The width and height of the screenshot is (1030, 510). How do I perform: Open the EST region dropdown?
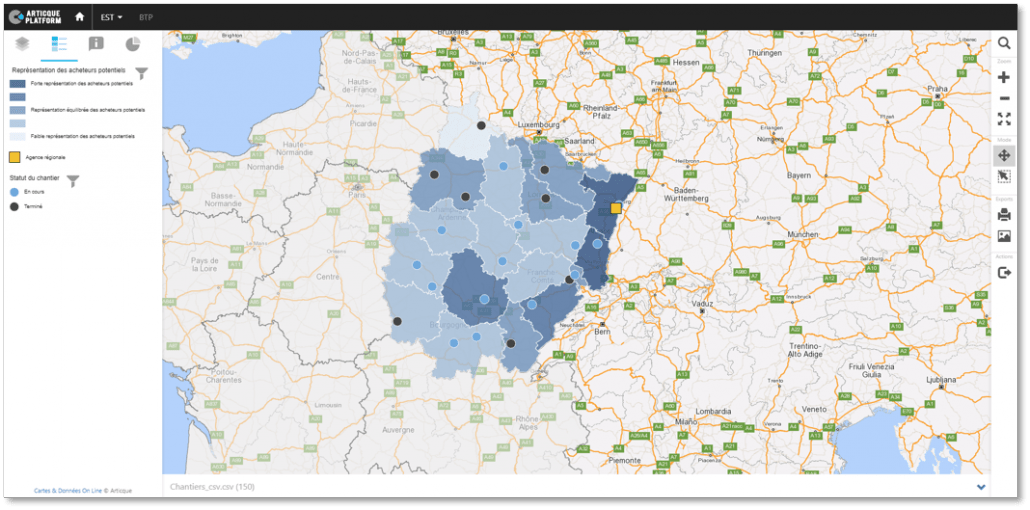click(111, 17)
